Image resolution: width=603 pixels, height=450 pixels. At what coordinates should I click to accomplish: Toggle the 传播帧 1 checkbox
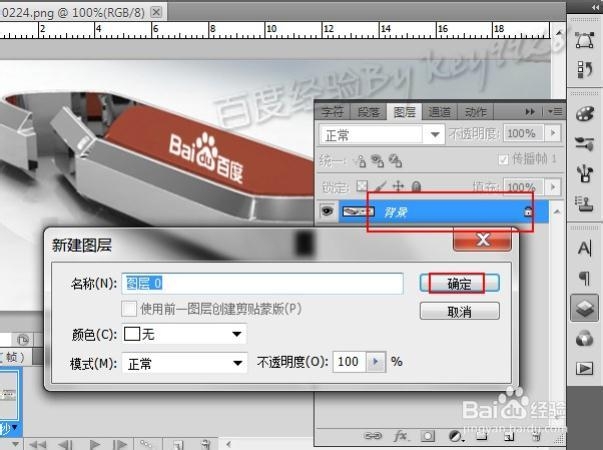(x=503, y=159)
